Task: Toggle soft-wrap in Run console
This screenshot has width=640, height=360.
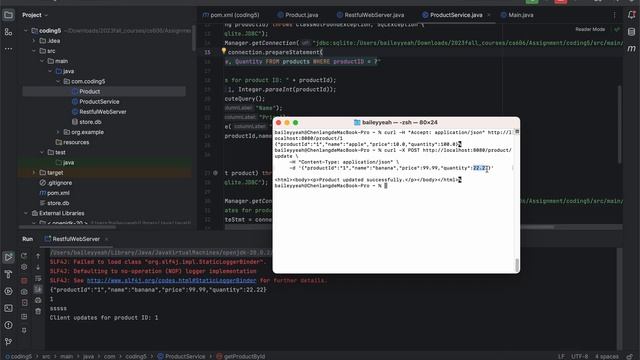Action: pyautogui.click(x=38, y=278)
